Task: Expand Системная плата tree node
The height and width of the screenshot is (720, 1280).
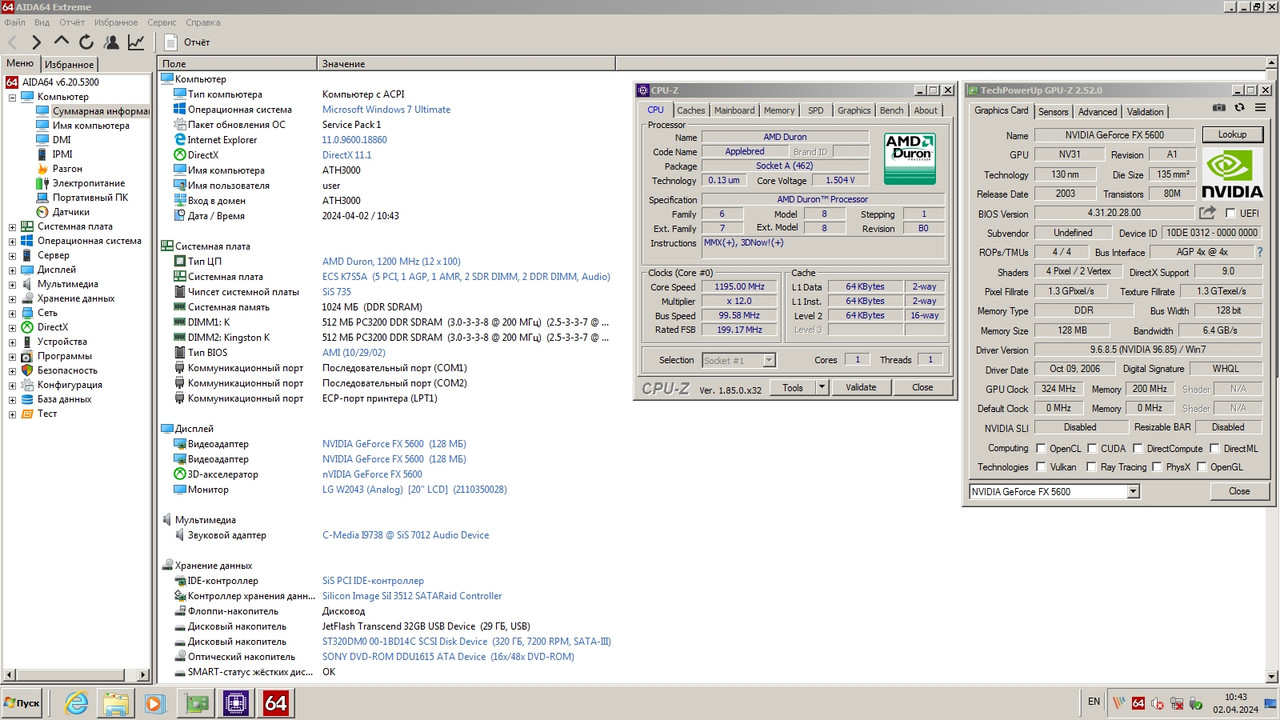Action: [x=12, y=227]
